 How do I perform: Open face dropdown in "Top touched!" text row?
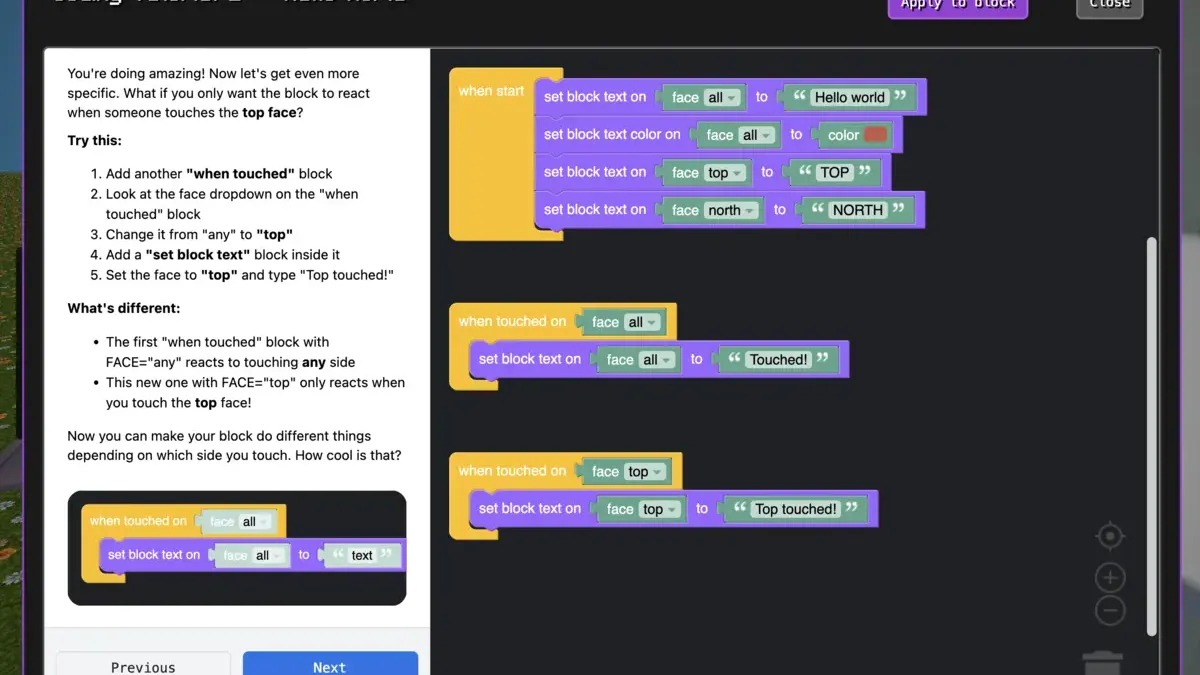point(660,510)
